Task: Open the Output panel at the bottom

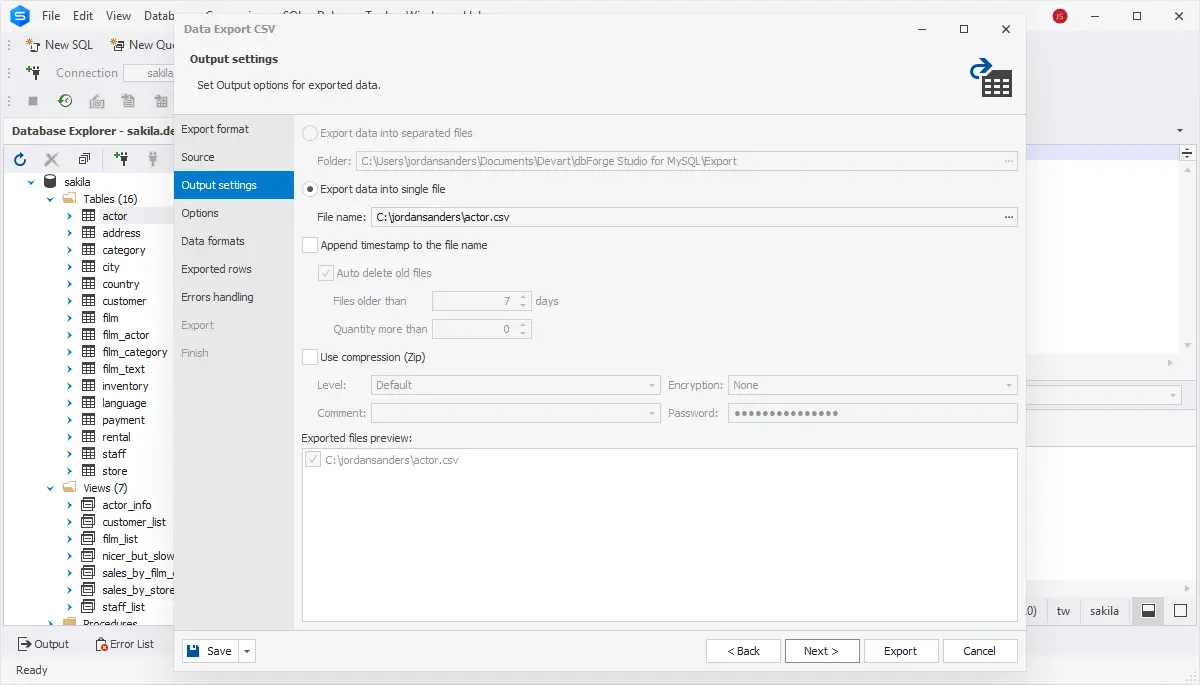Action: (x=43, y=644)
